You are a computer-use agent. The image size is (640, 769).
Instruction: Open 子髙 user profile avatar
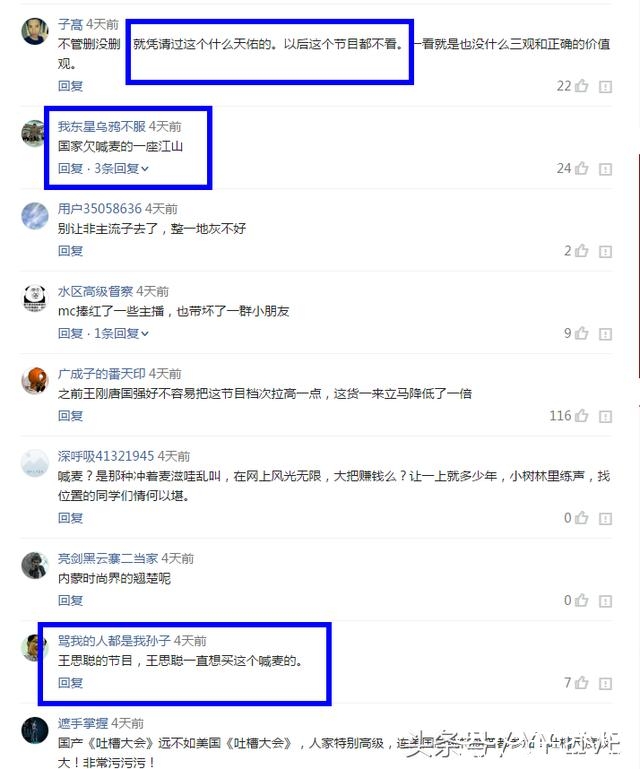(x=35, y=31)
